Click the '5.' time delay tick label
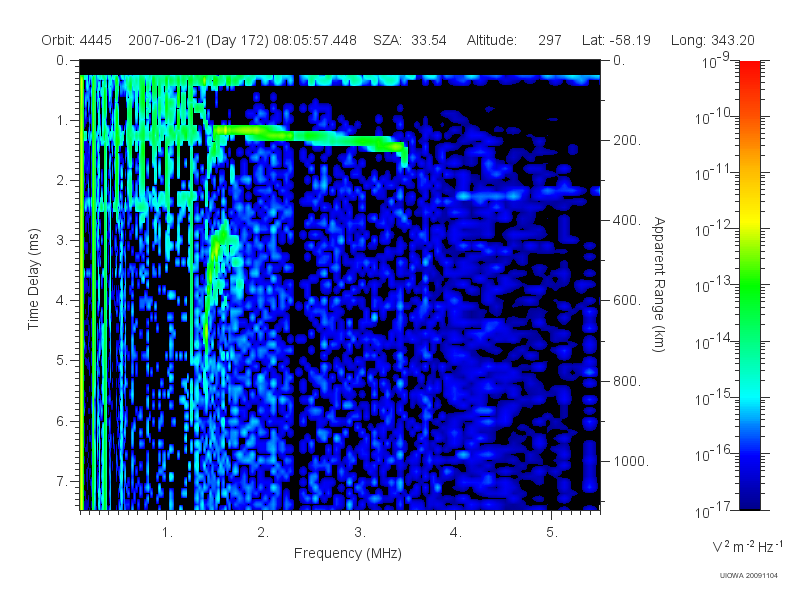800x600 pixels. pos(62,361)
